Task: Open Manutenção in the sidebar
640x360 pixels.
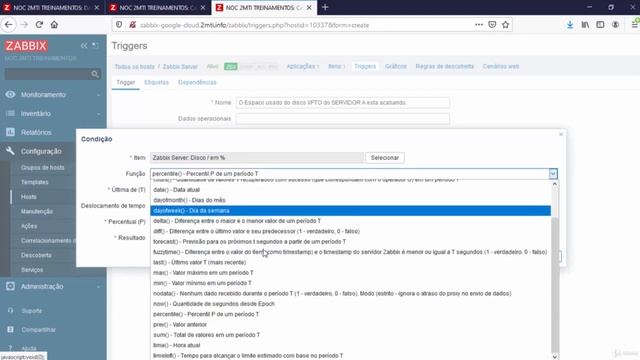Action: click(x=37, y=211)
